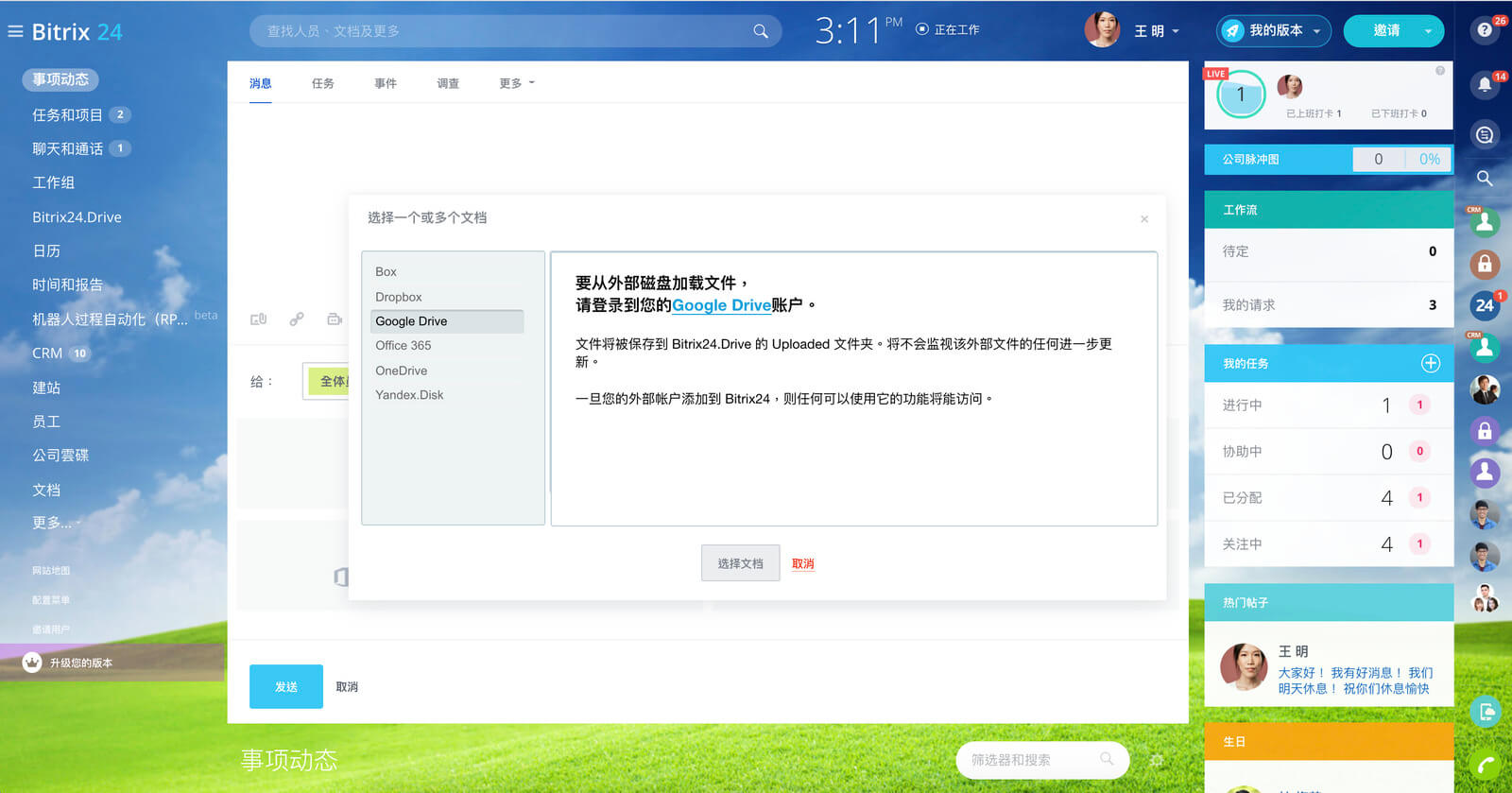Image resolution: width=1512 pixels, height=793 pixels.
Task: Open 聊天和通话 in the left menu
Action: (67, 148)
